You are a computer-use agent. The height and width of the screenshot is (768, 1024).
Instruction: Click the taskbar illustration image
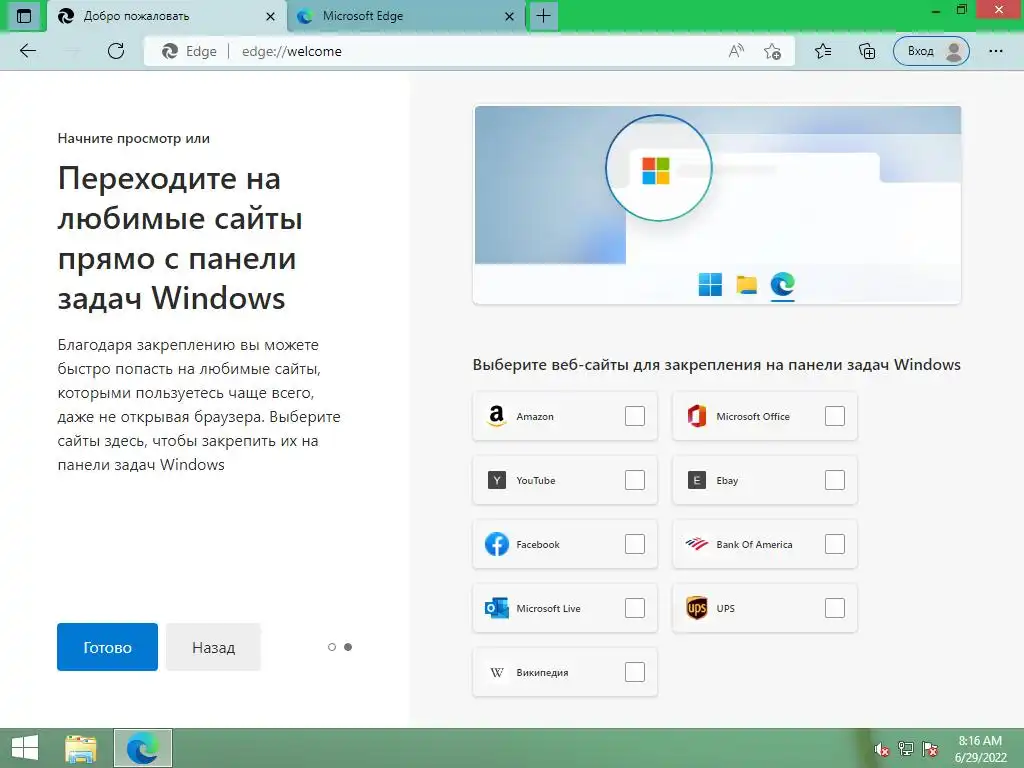(717, 205)
